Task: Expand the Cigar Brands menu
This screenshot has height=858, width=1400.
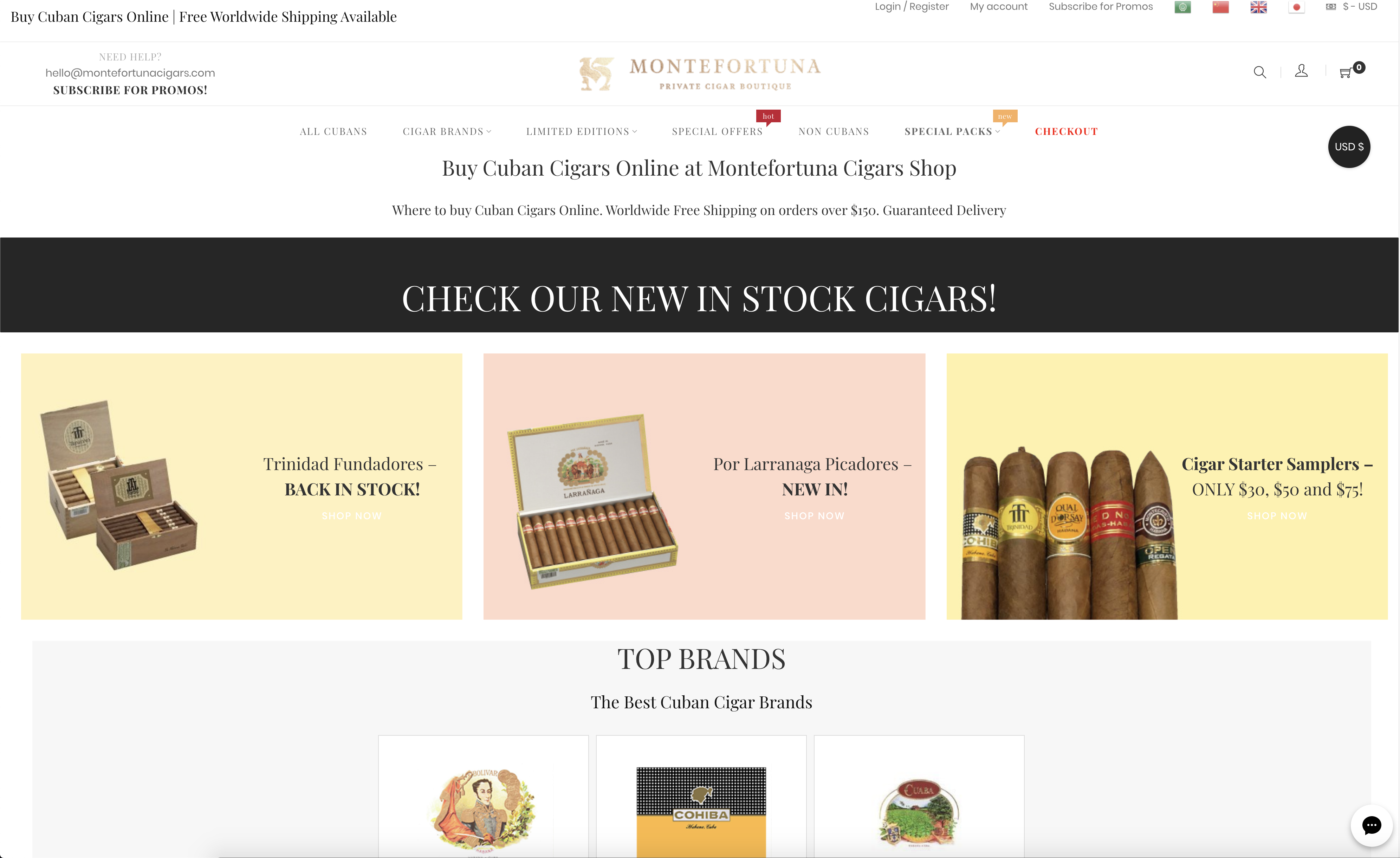Action: pos(447,131)
